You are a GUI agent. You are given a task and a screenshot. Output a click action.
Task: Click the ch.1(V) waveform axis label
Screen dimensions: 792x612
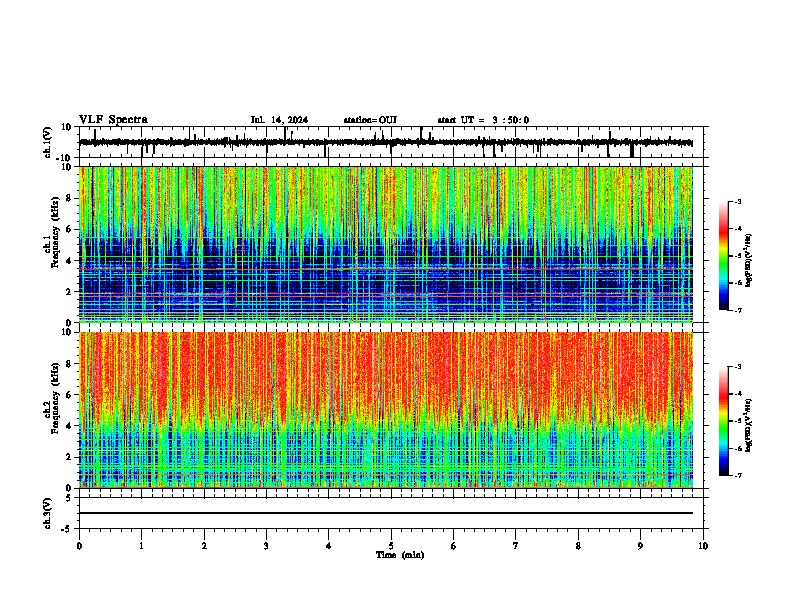click(x=48, y=142)
